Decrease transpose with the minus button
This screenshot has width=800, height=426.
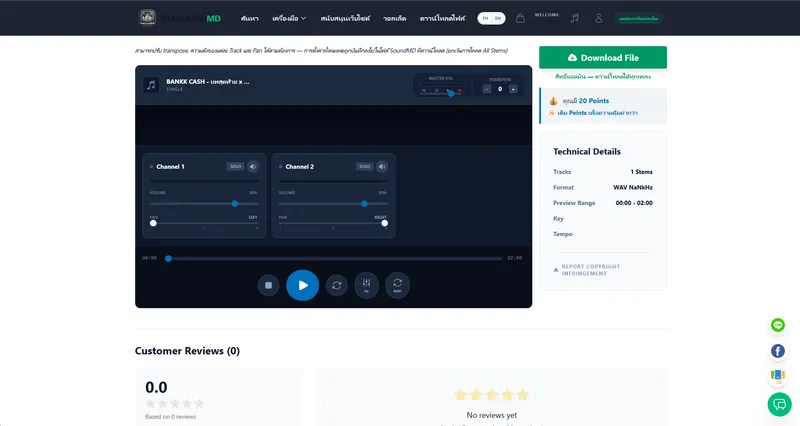pyautogui.click(x=487, y=89)
